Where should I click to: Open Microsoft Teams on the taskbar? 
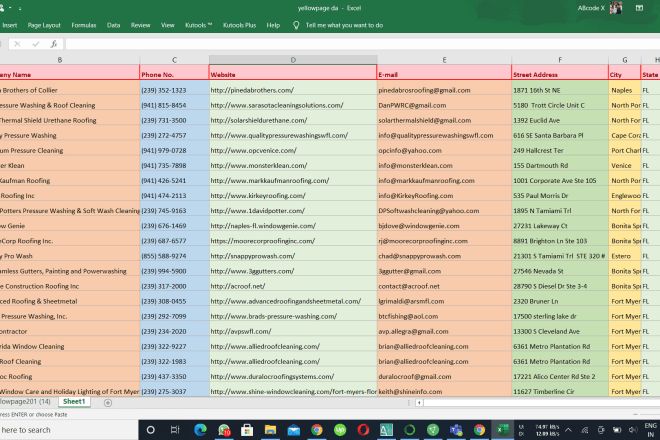(456, 430)
